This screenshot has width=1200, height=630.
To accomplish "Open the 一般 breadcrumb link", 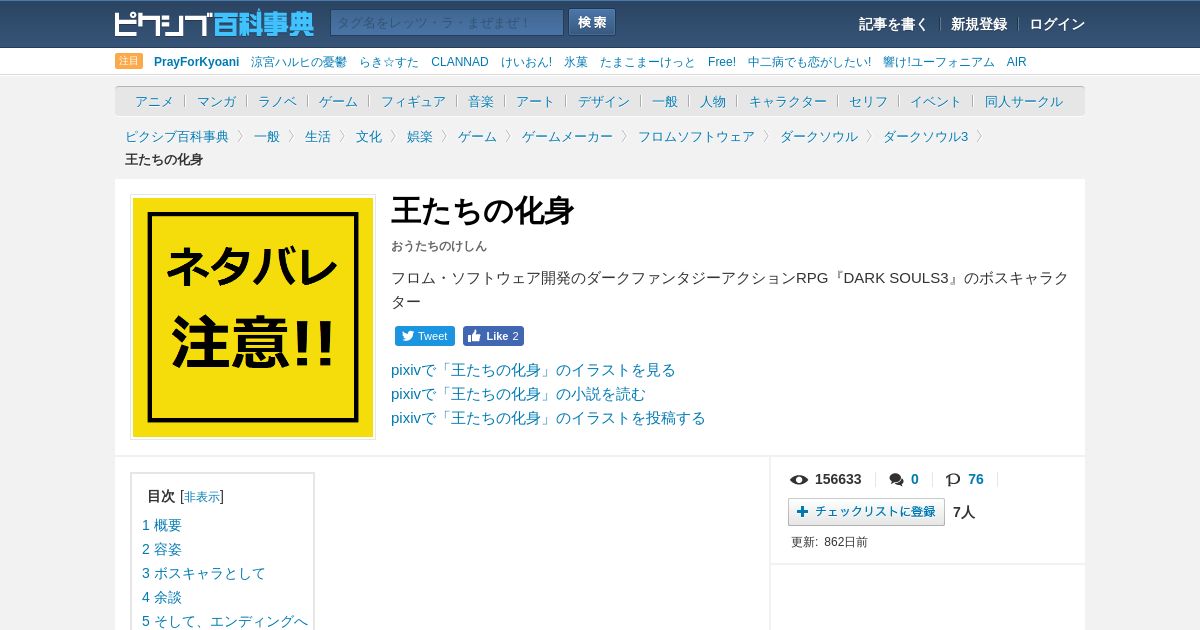I will point(267,136).
